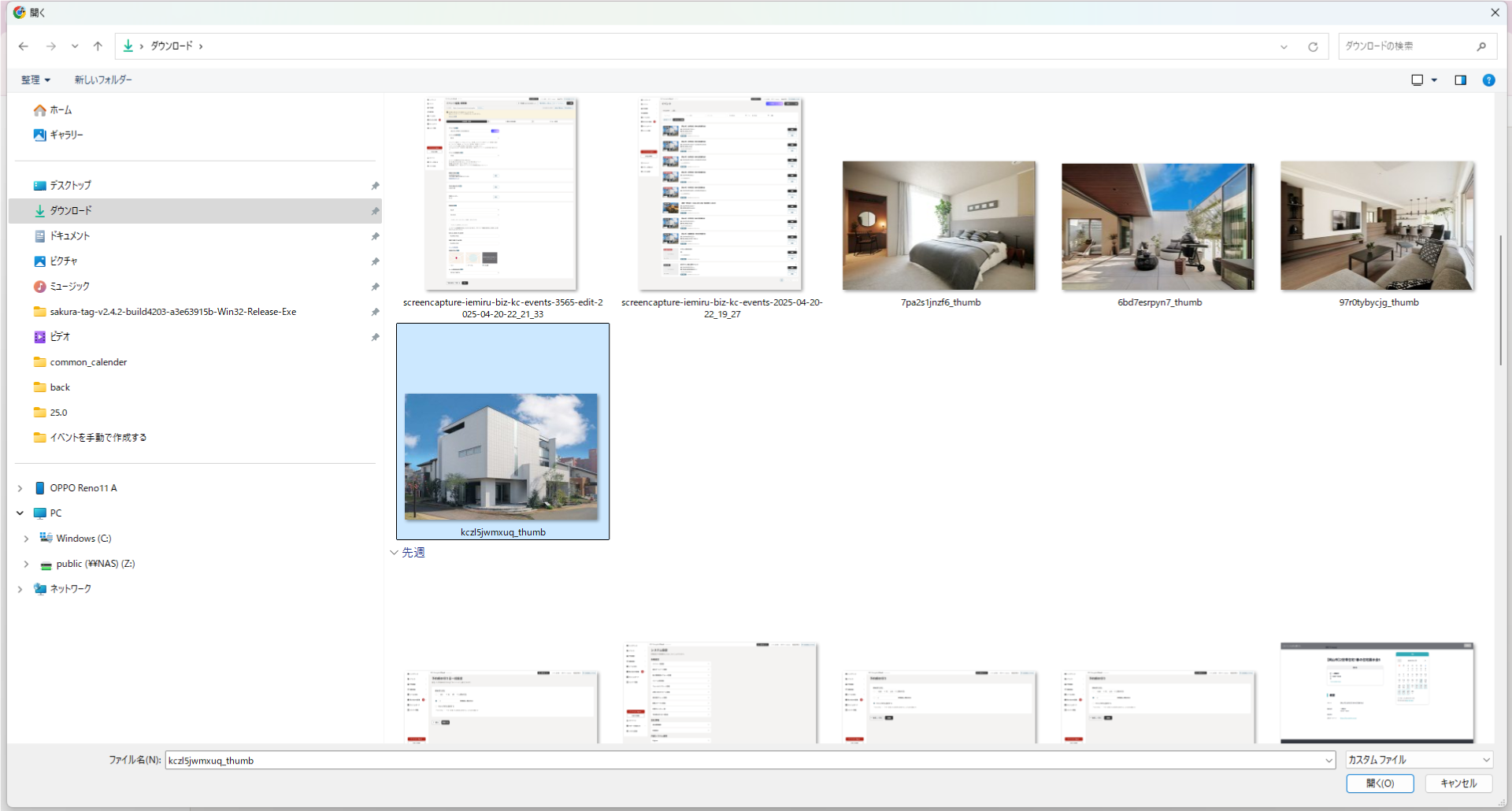
Task: Click the ファイル名 input field
Action: [x=744, y=761]
